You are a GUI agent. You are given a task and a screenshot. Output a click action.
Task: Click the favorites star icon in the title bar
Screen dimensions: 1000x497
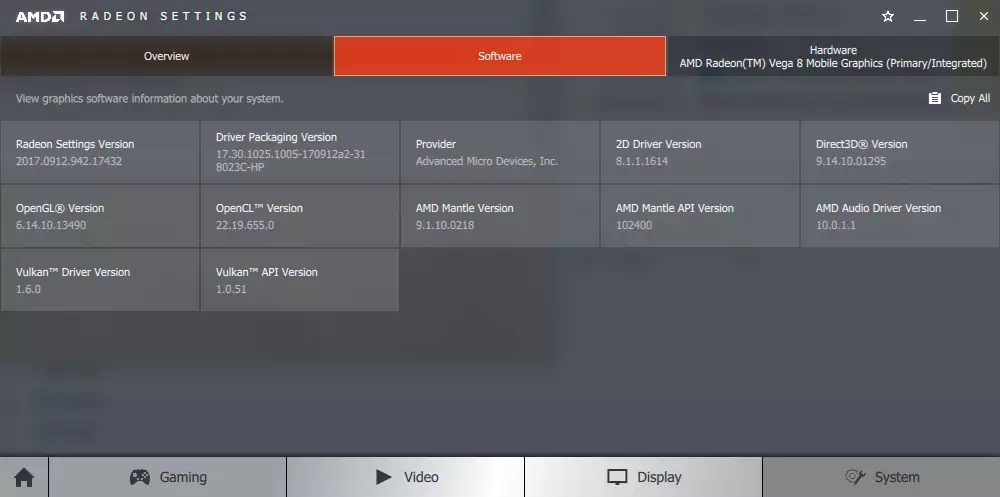tap(888, 17)
